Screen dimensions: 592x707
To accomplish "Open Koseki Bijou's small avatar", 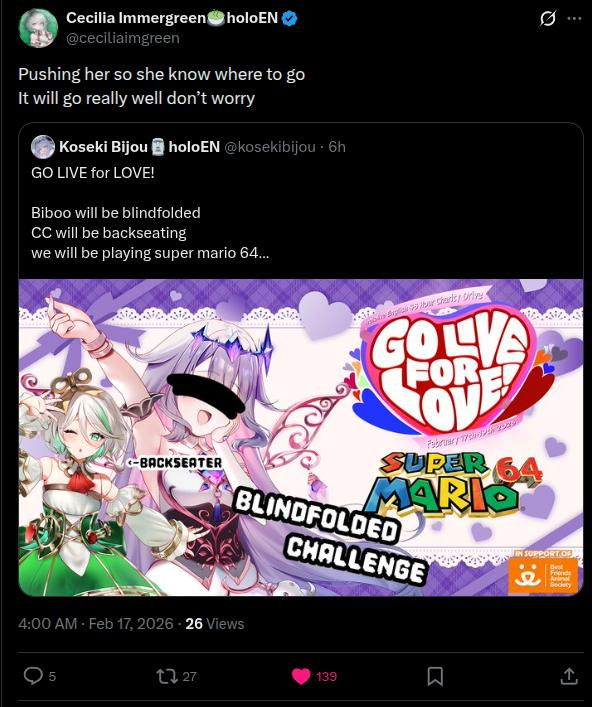I will pos(43,147).
